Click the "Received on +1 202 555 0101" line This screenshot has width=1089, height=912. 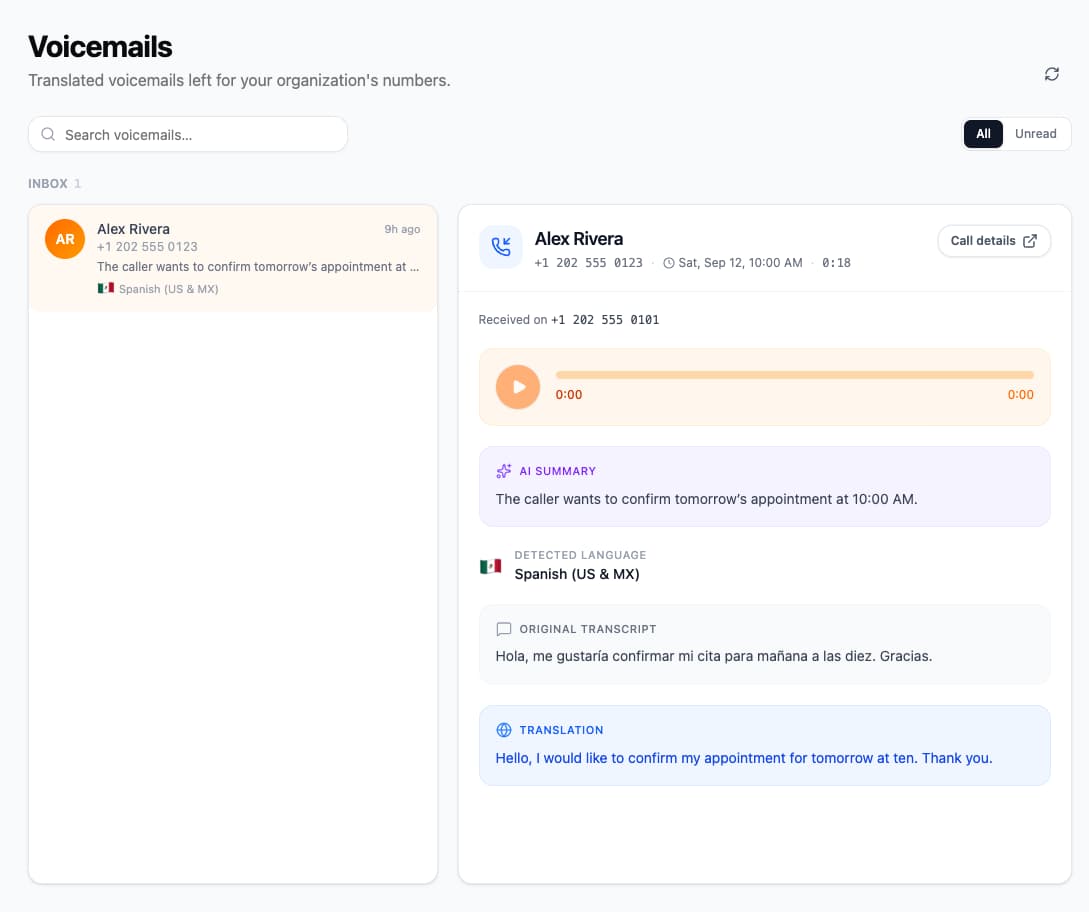569,320
